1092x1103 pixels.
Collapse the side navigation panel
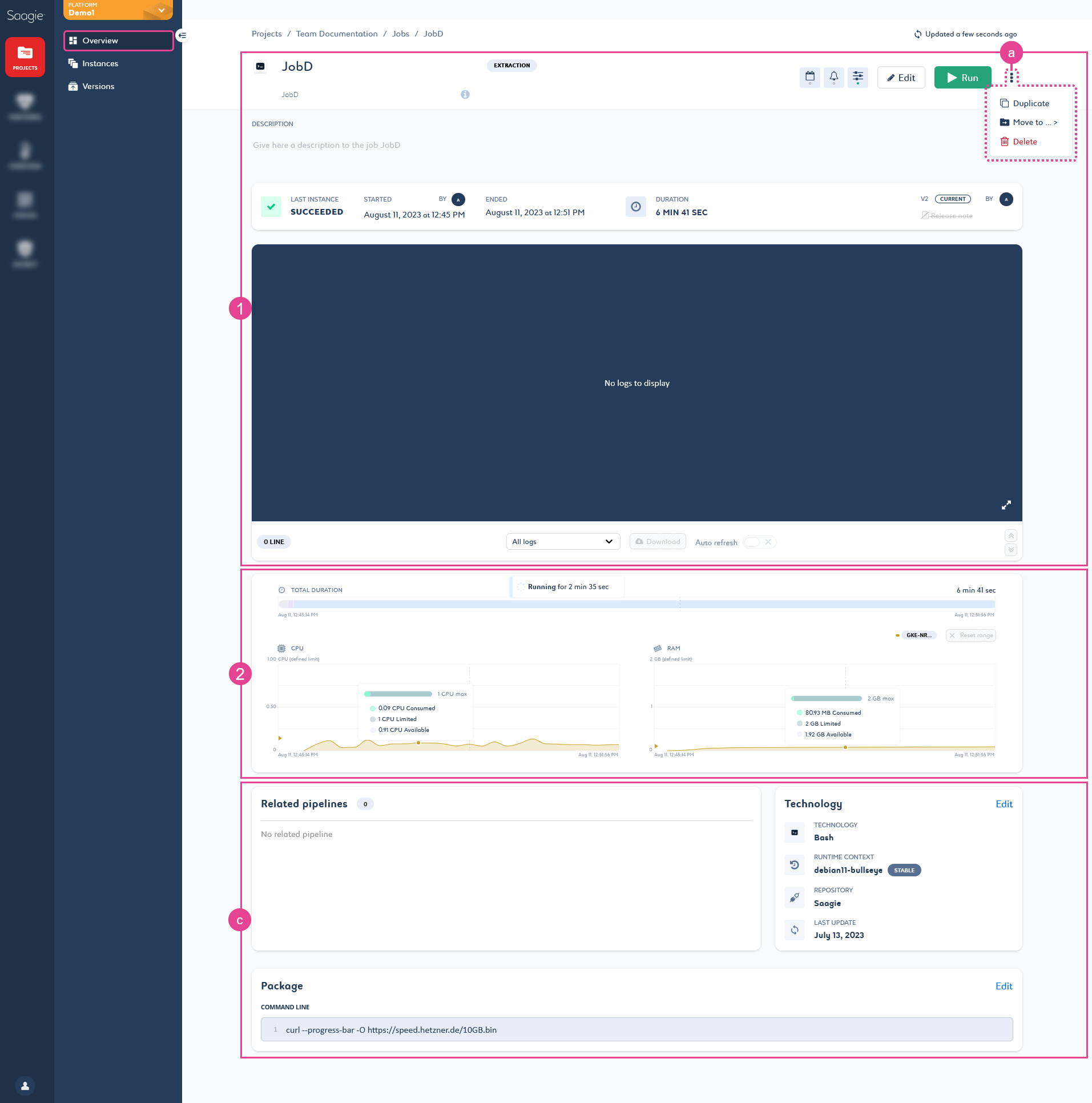182,35
